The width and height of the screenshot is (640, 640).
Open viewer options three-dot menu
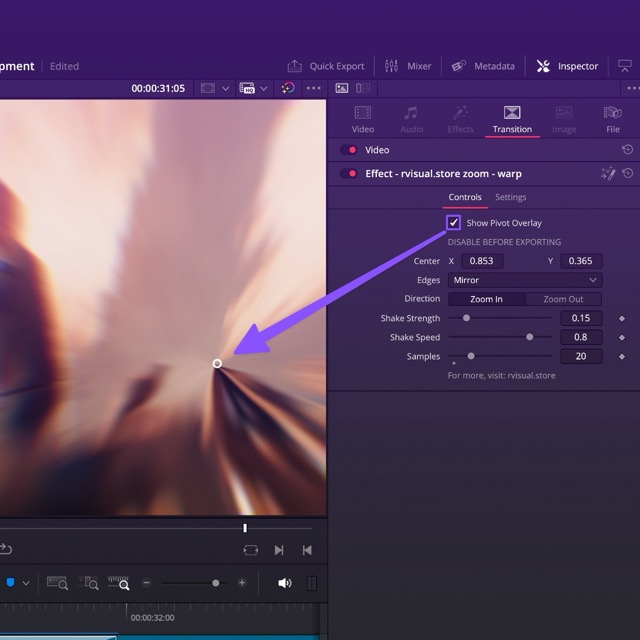(x=314, y=88)
